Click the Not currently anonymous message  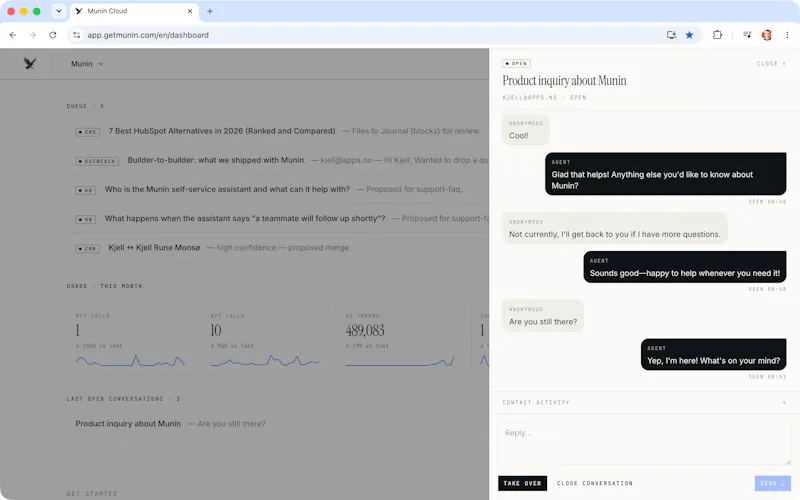click(x=614, y=228)
